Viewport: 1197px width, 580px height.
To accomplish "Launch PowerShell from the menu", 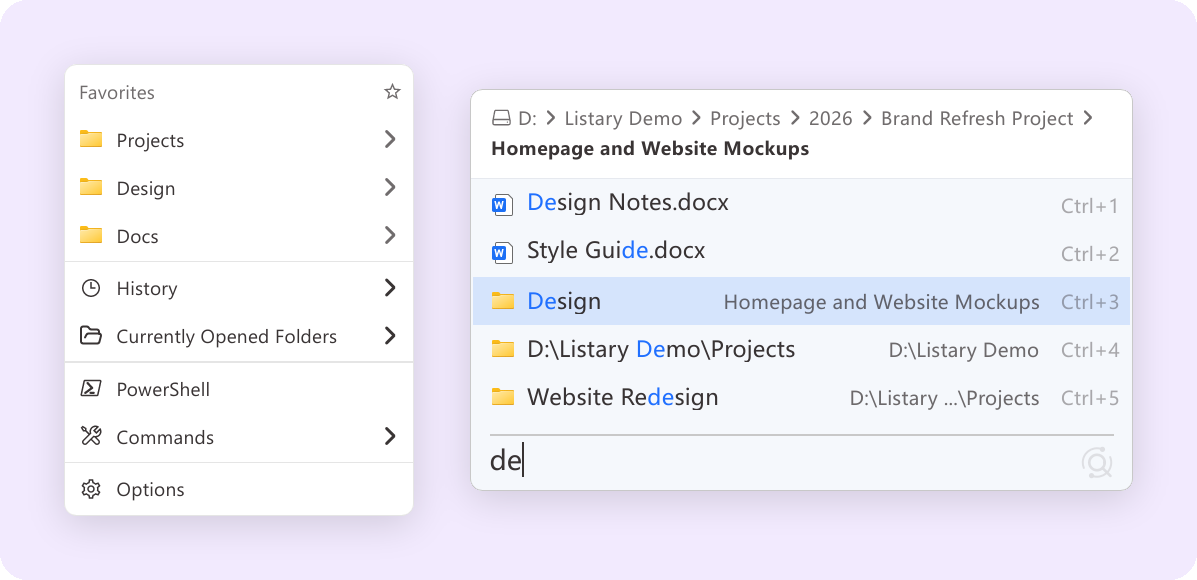I will (x=239, y=390).
